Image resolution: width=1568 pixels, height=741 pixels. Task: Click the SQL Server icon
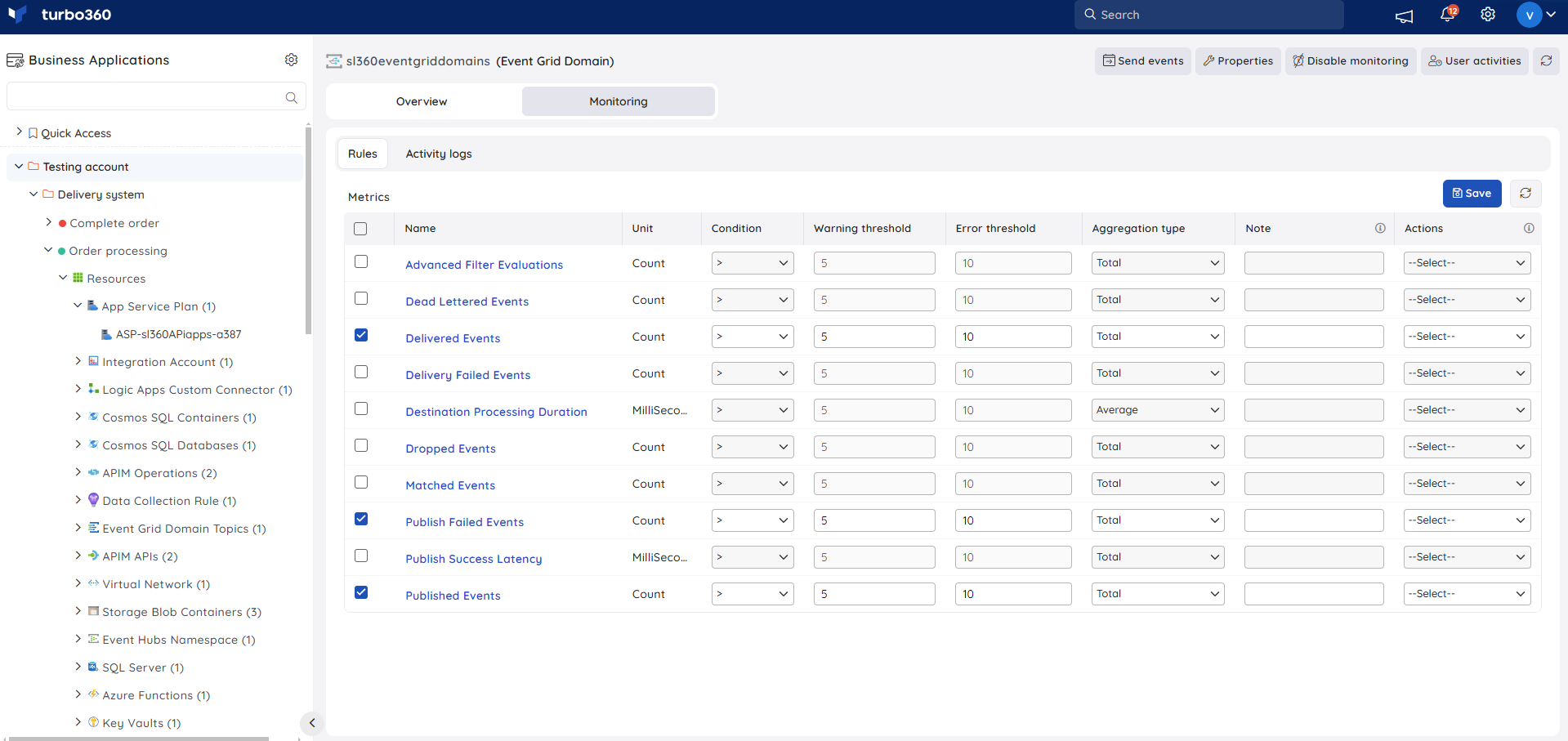(x=93, y=667)
